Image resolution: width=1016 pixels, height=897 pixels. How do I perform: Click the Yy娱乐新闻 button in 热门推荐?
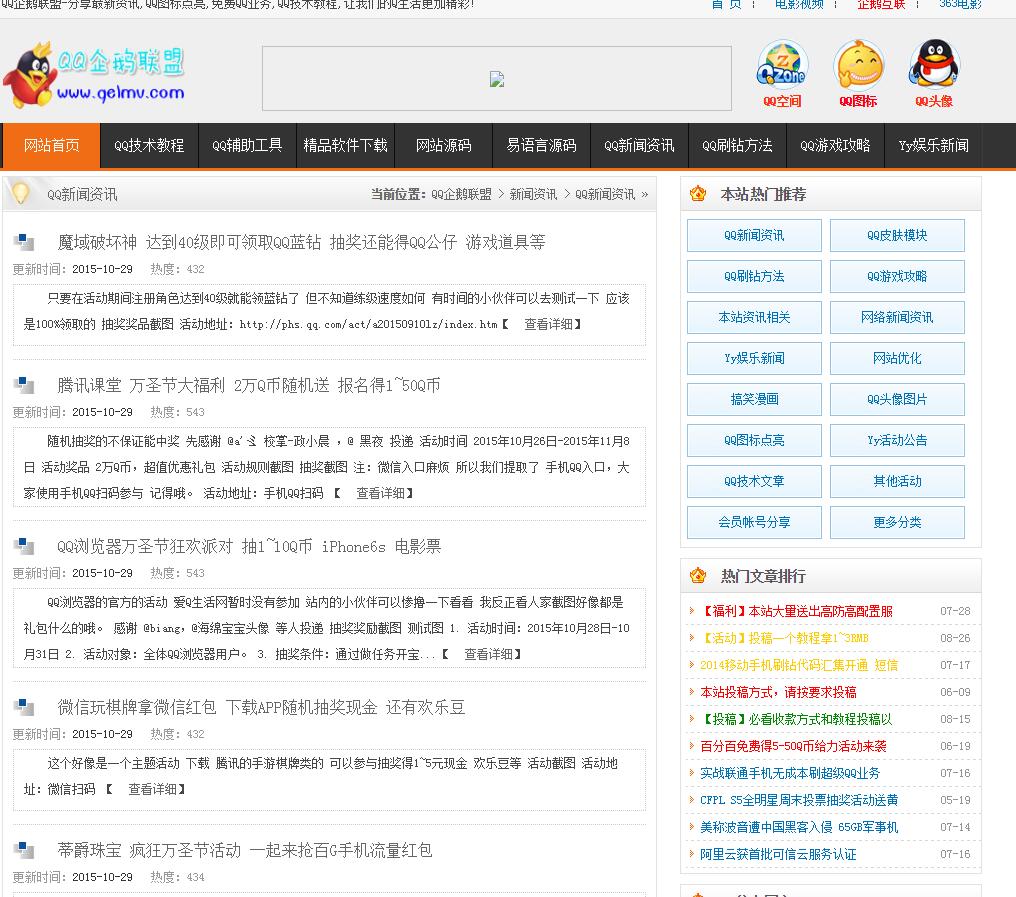point(754,358)
